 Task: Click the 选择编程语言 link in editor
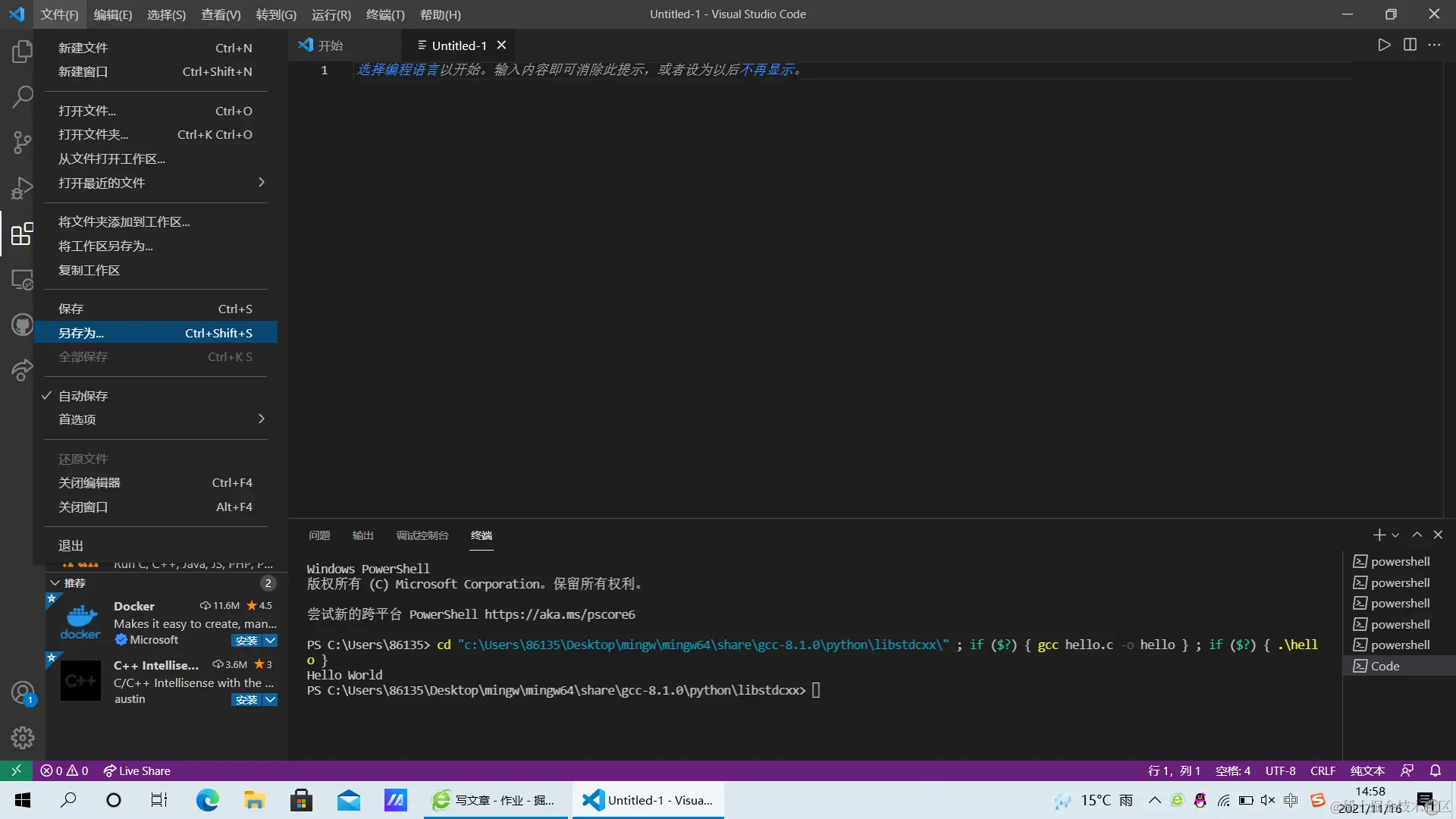pyautogui.click(x=397, y=70)
